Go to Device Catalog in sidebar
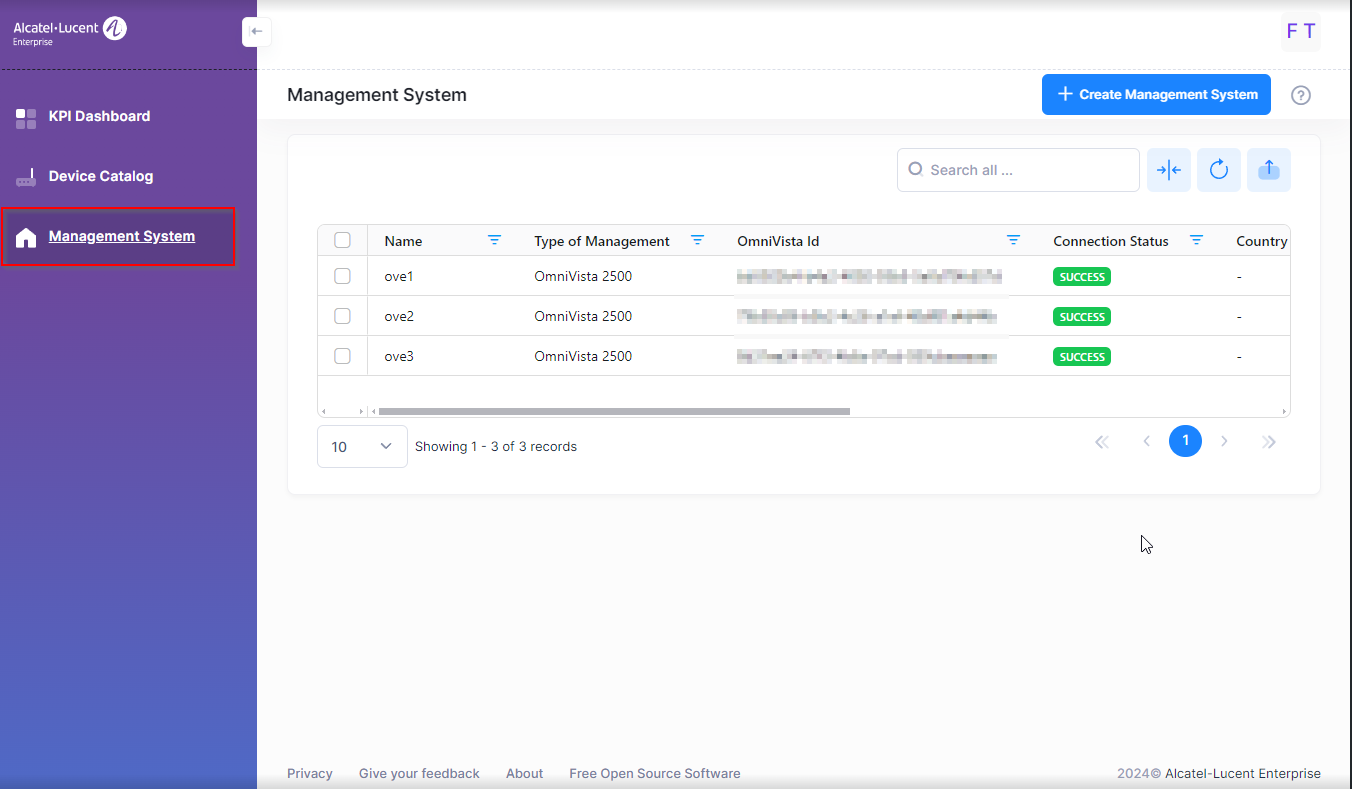 coord(100,176)
